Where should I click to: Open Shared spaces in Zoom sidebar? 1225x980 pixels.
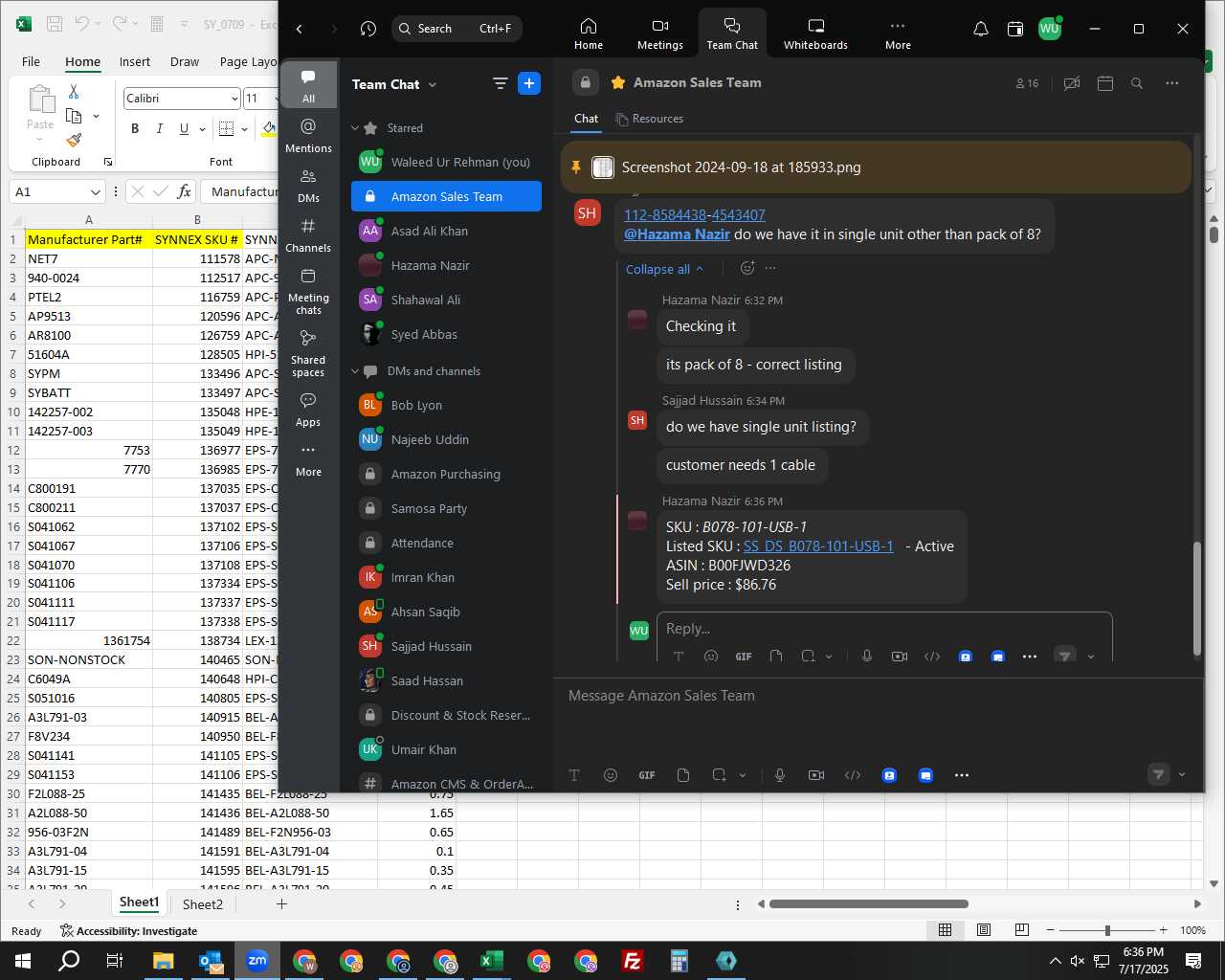[x=308, y=353]
